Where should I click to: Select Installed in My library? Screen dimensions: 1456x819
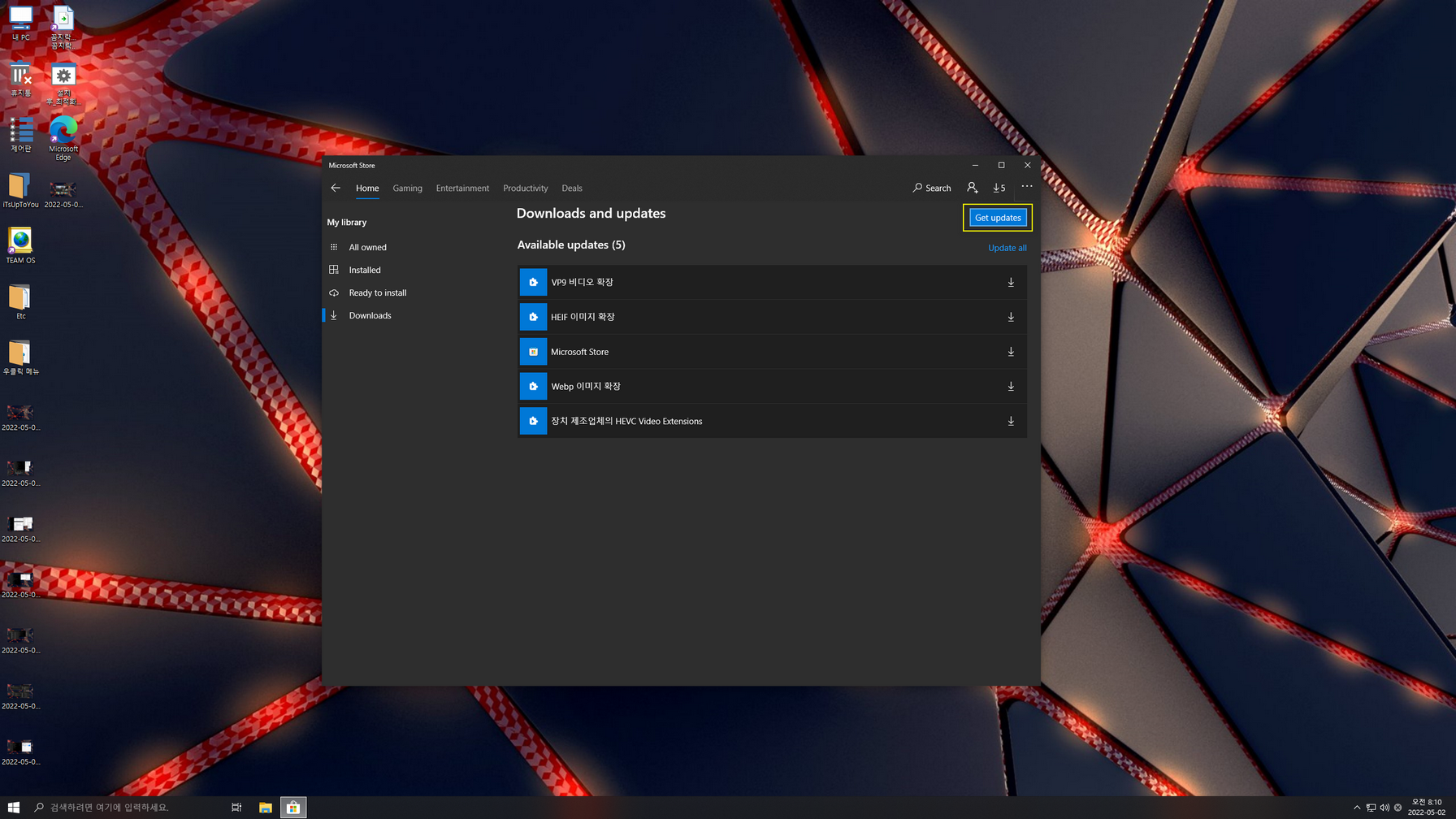pos(365,270)
